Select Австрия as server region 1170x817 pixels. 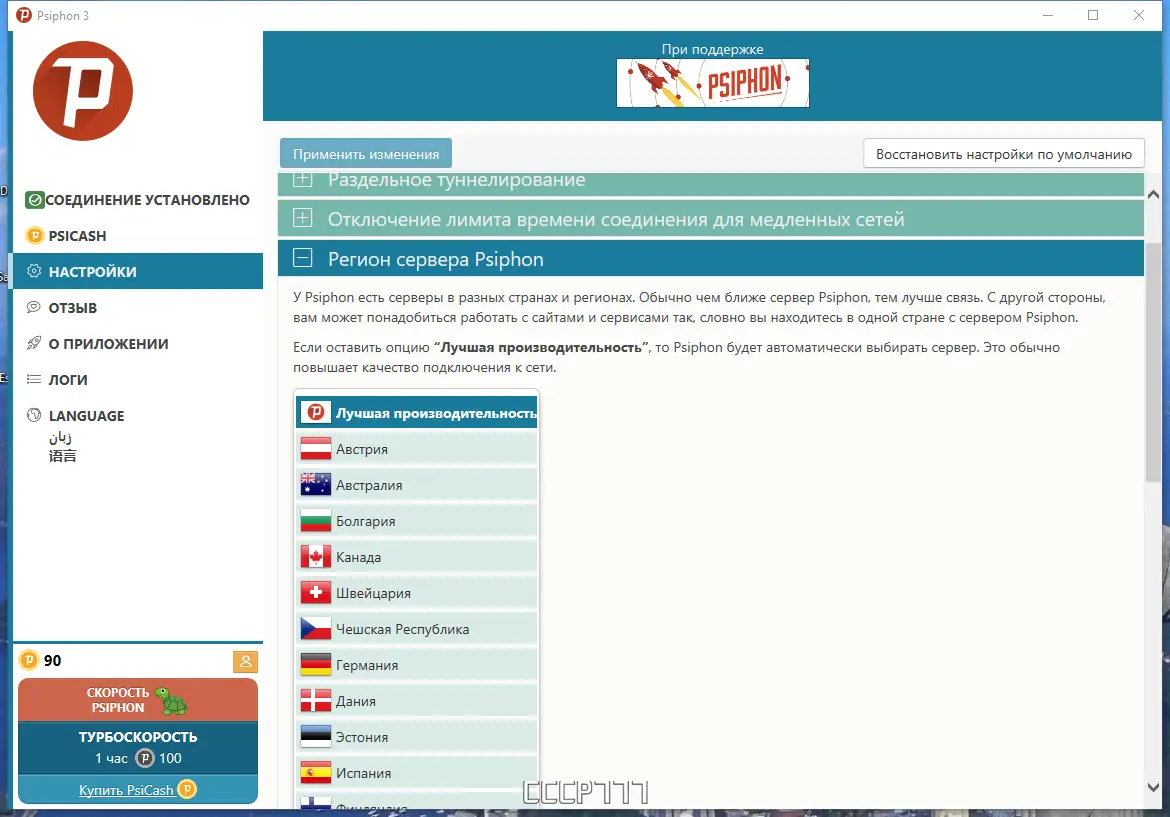(417, 449)
